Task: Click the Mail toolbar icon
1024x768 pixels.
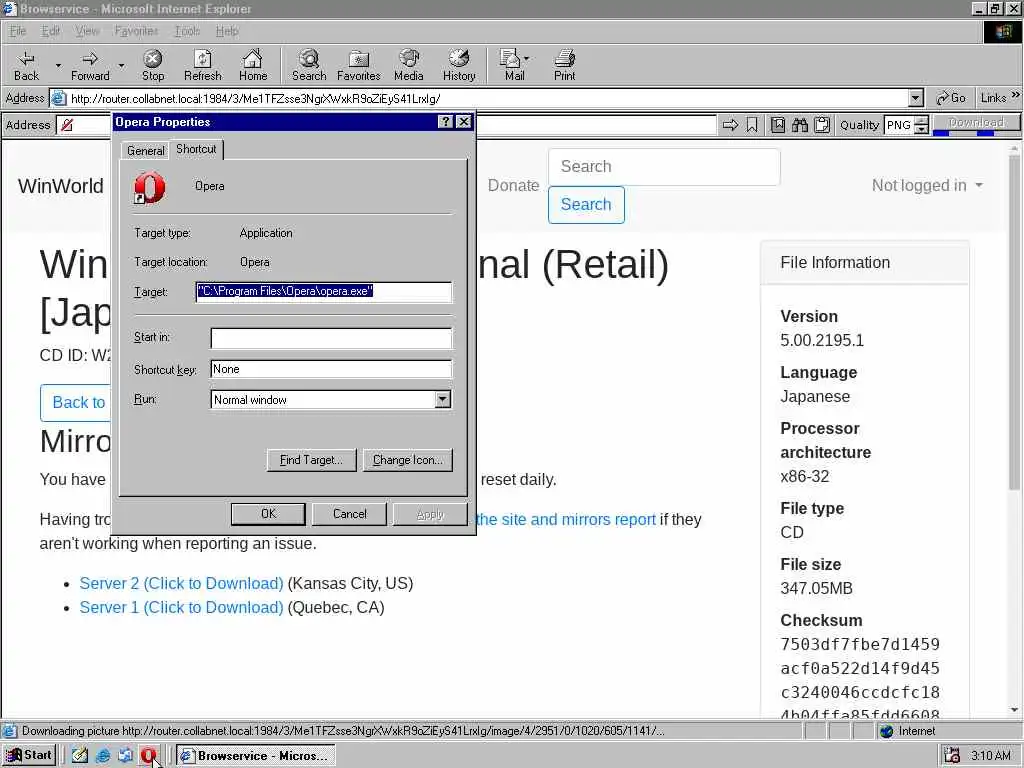Action: click(x=511, y=65)
